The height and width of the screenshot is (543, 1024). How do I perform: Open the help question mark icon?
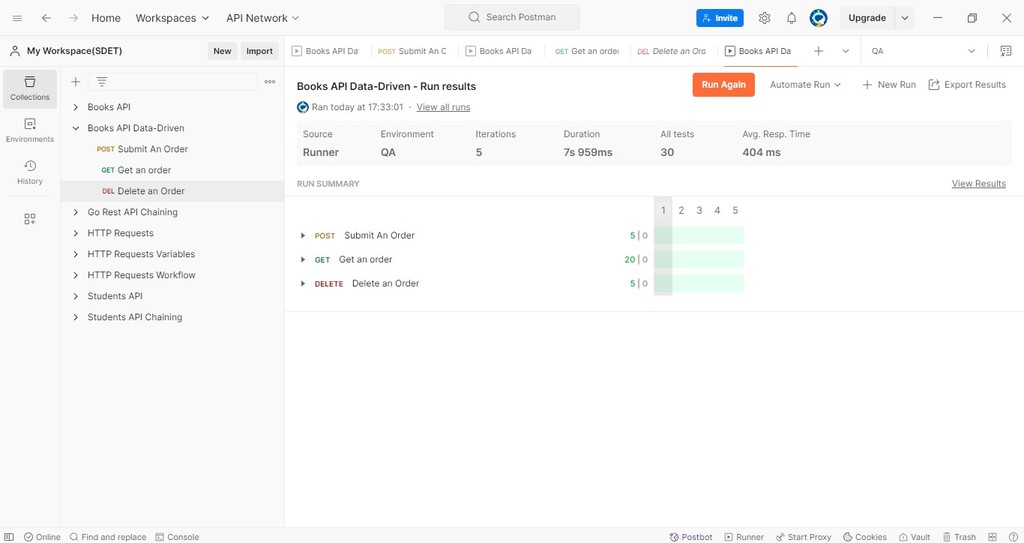(x=1013, y=537)
